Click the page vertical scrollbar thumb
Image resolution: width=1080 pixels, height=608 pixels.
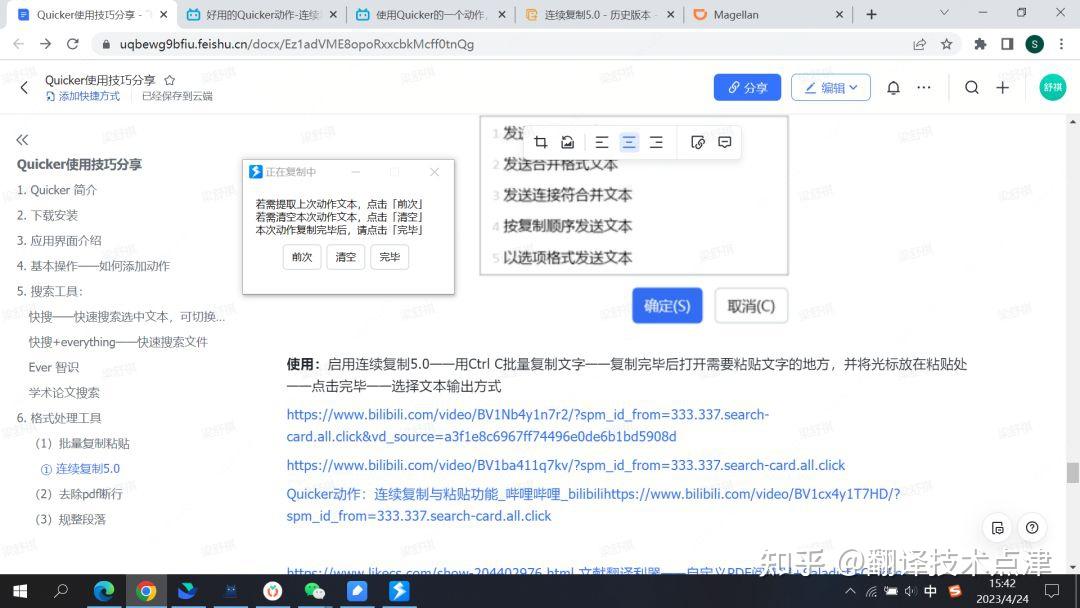(x=1072, y=473)
